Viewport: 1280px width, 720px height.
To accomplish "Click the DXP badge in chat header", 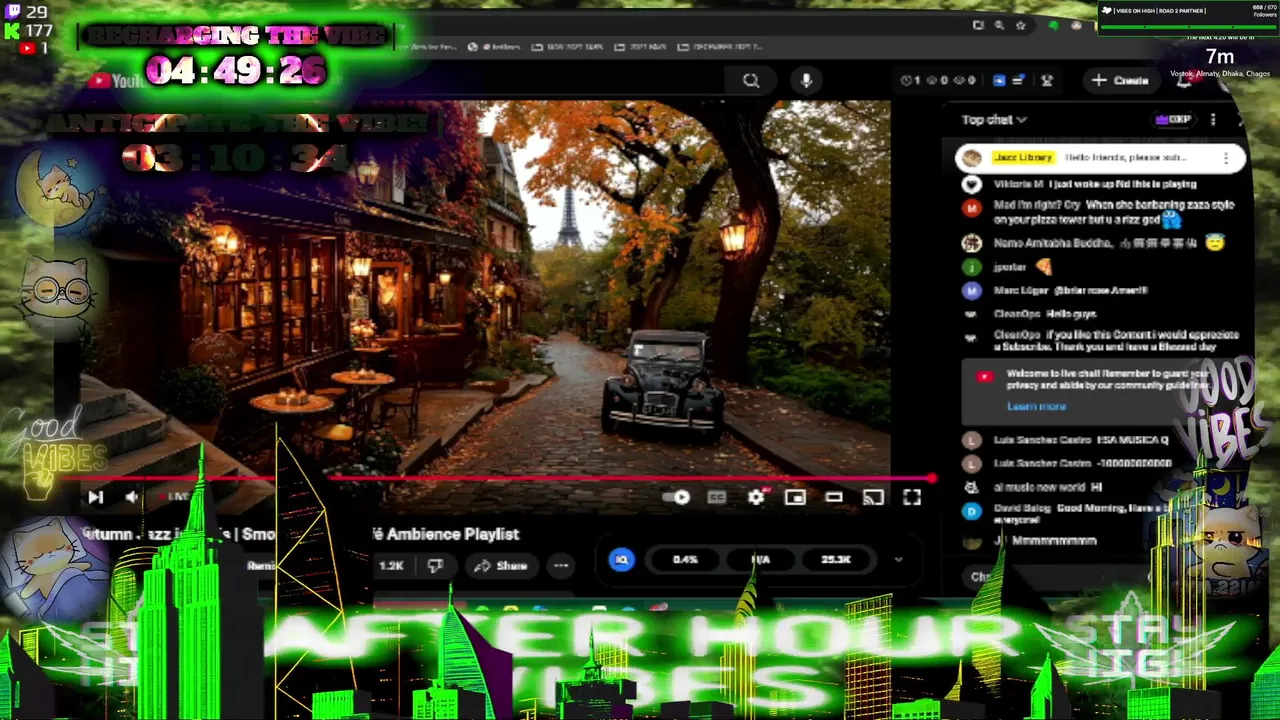I will (1173, 120).
